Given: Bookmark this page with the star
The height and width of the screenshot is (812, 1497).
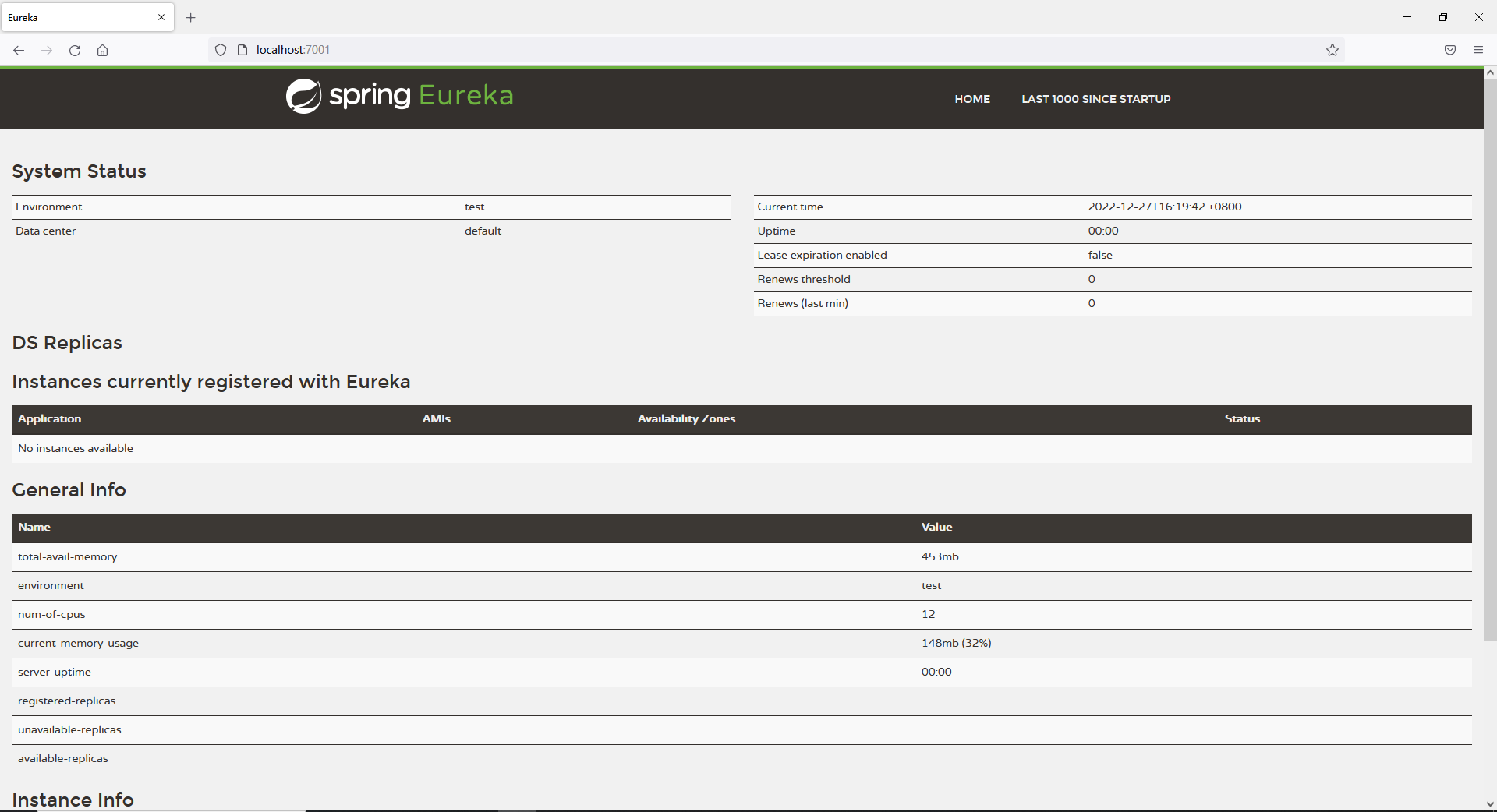Looking at the screenshot, I should point(1332,50).
